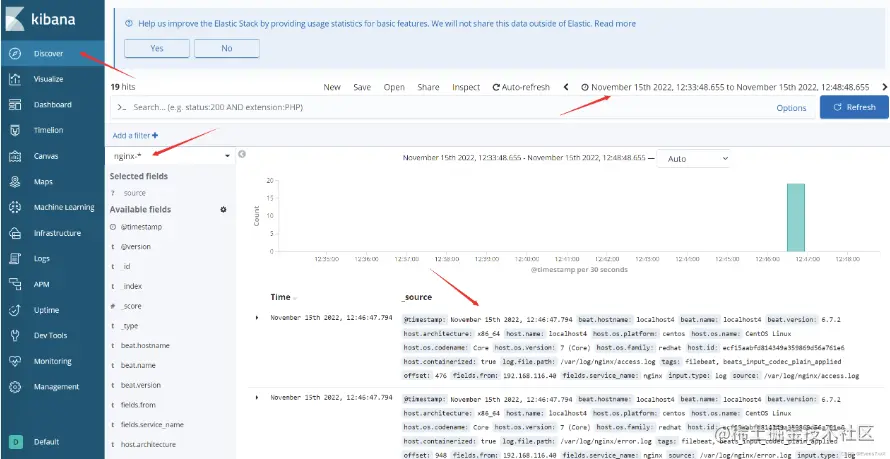Viewport: 890px width, 459px height.
Task: Select the @version field
Action: pos(136,247)
